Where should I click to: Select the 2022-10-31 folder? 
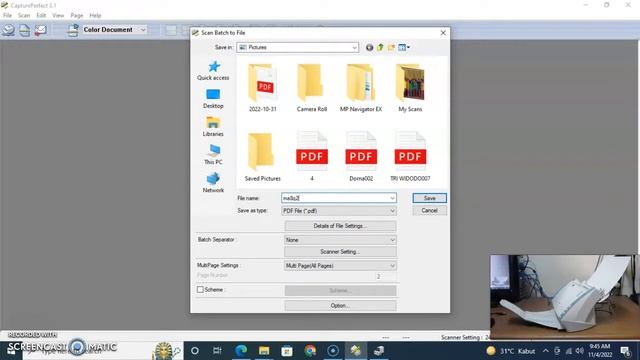262,88
